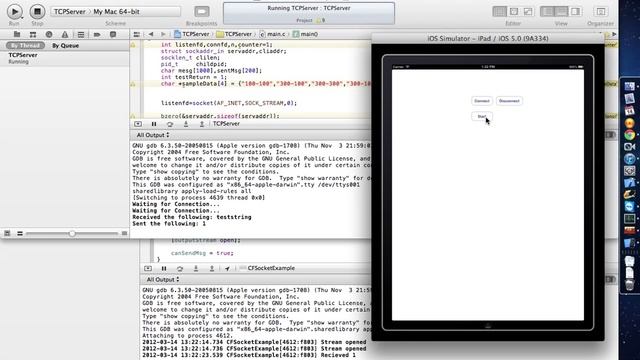Open CFSocketExample All Output filter
Viewport: 640px width, 360px height.
pyautogui.click(x=162, y=280)
